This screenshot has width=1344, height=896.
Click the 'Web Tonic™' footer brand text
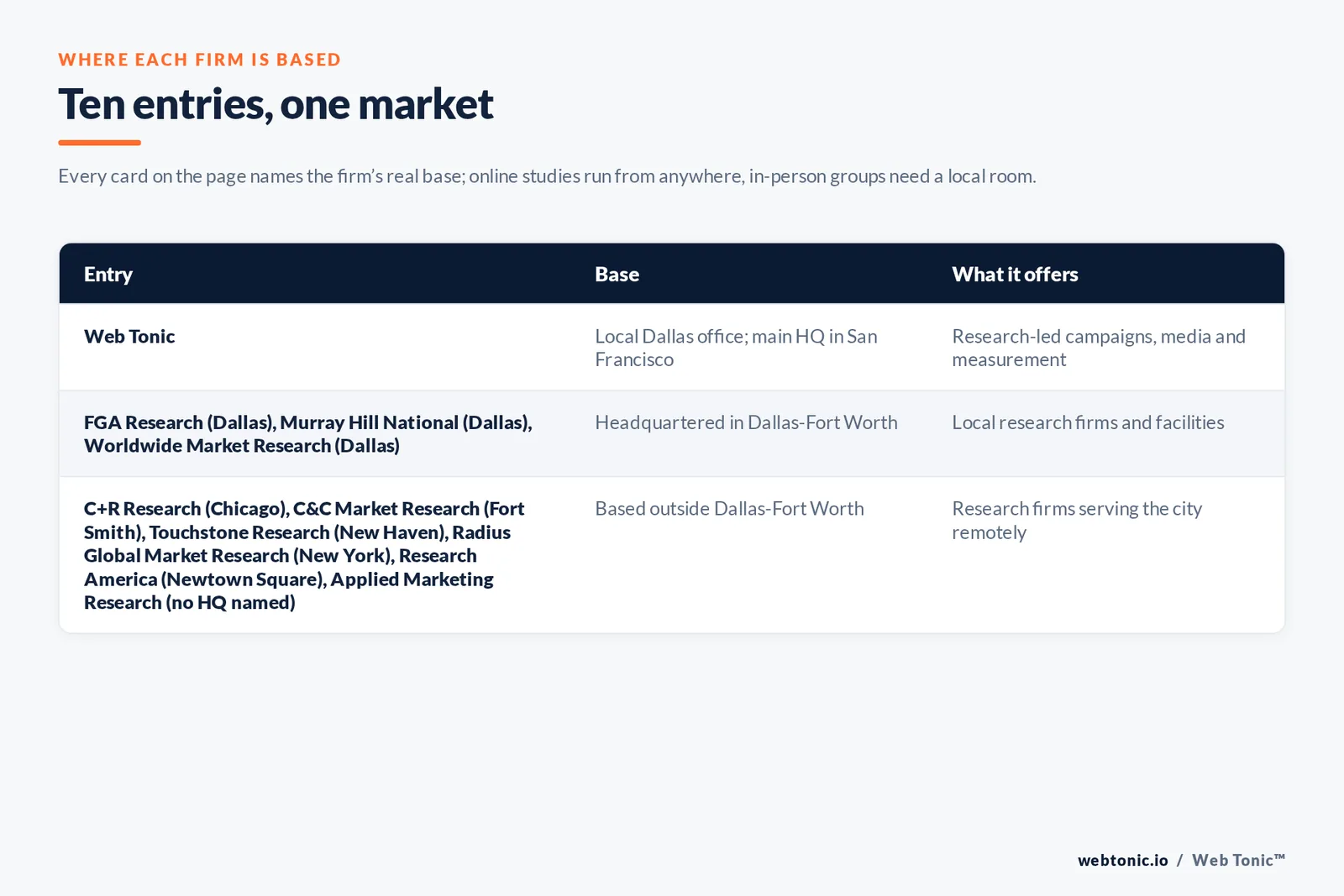1238,860
